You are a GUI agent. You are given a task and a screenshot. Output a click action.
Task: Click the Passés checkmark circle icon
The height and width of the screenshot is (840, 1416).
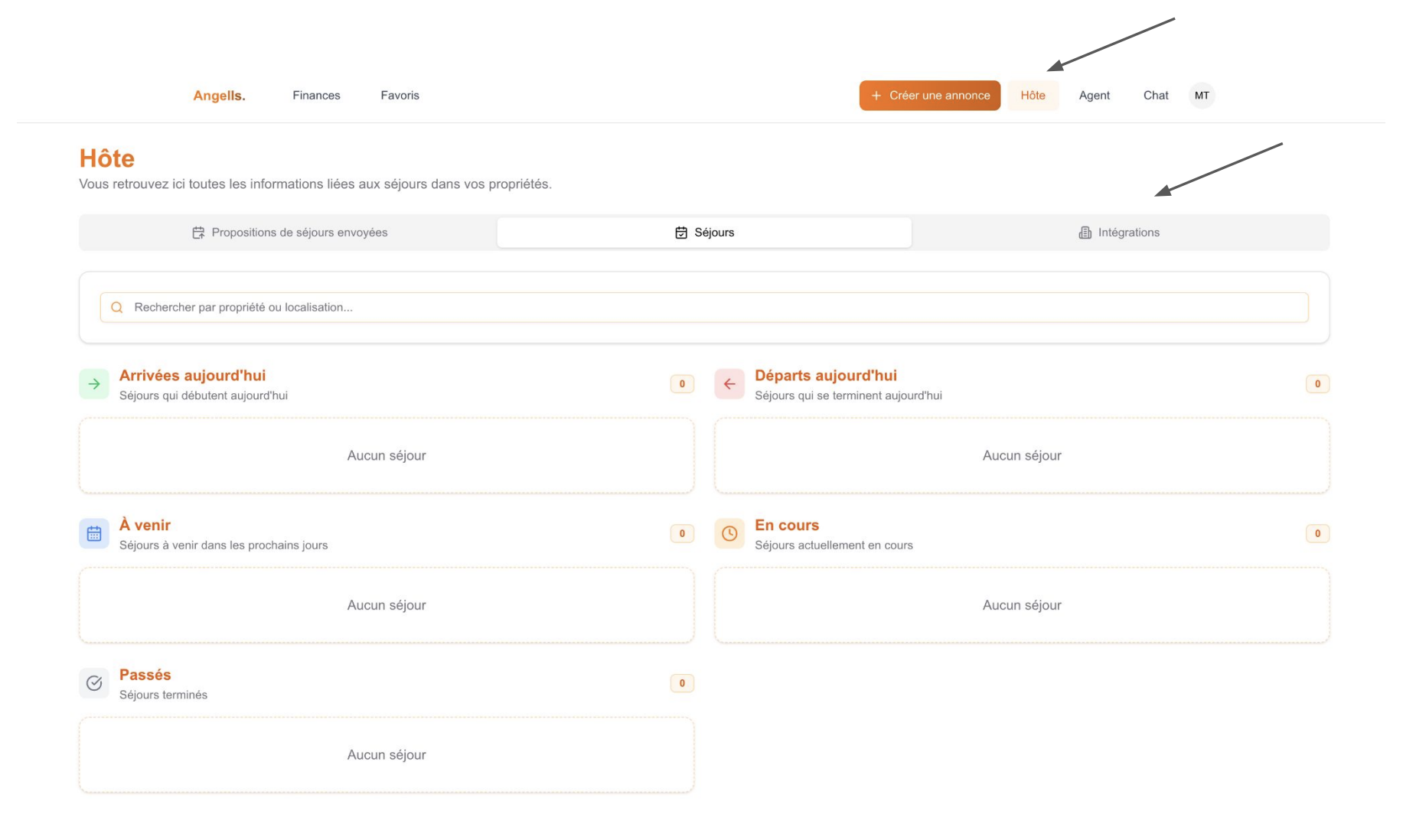click(94, 683)
